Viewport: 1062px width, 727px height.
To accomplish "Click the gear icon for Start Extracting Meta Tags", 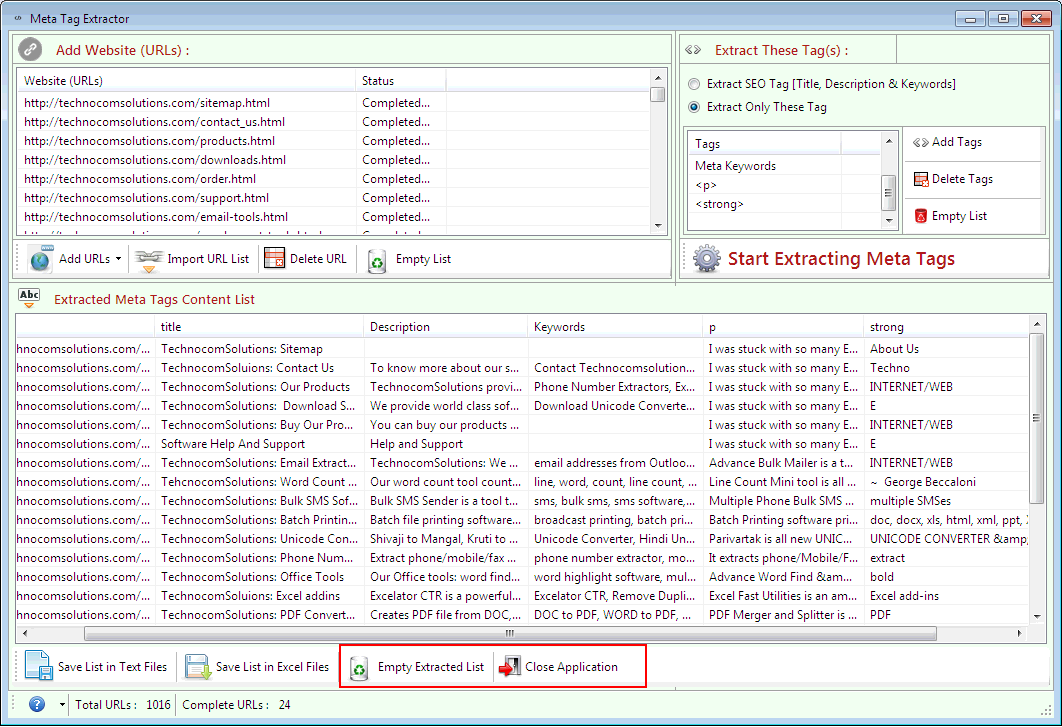I will coord(706,259).
